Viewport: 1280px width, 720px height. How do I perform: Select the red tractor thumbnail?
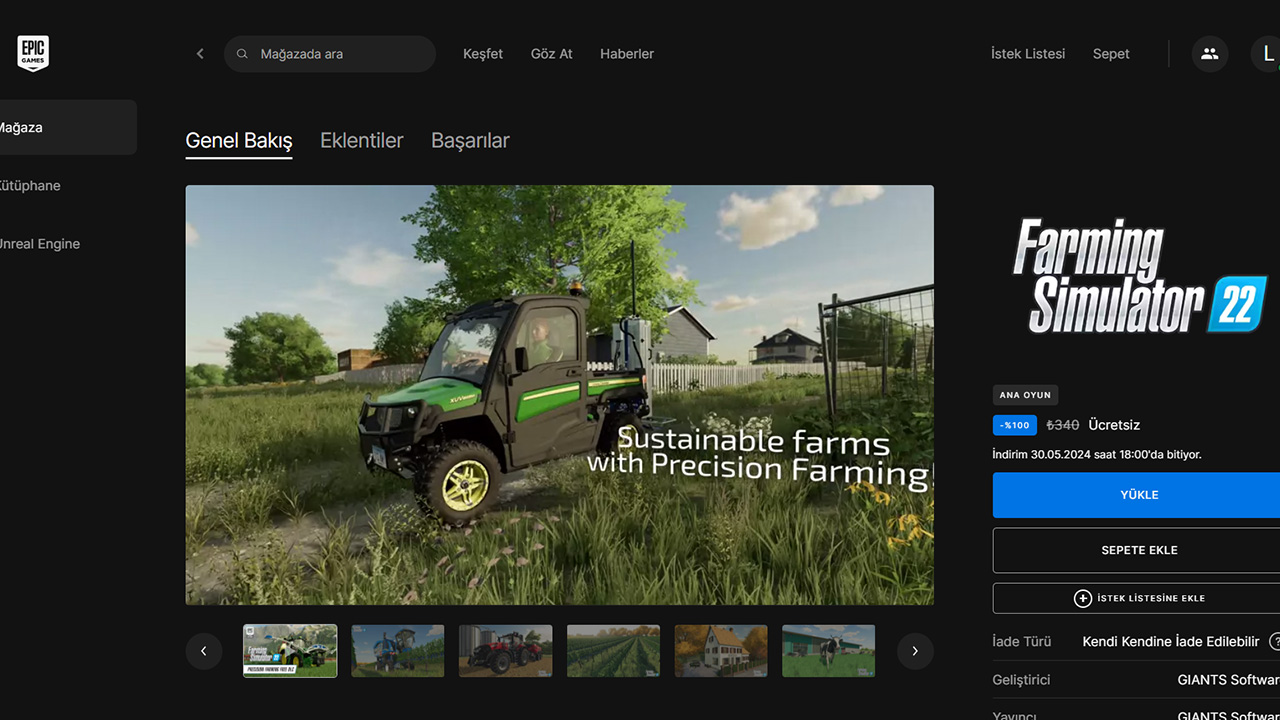[x=506, y=651]
